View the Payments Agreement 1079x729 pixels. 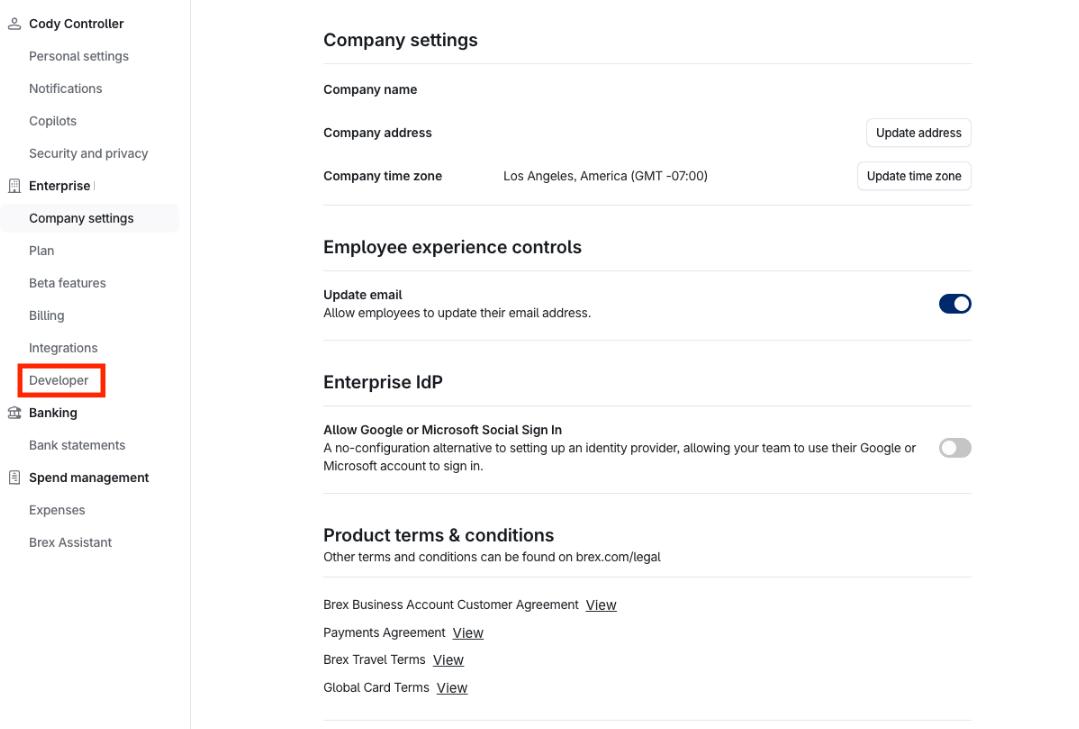tap(468, 633)
